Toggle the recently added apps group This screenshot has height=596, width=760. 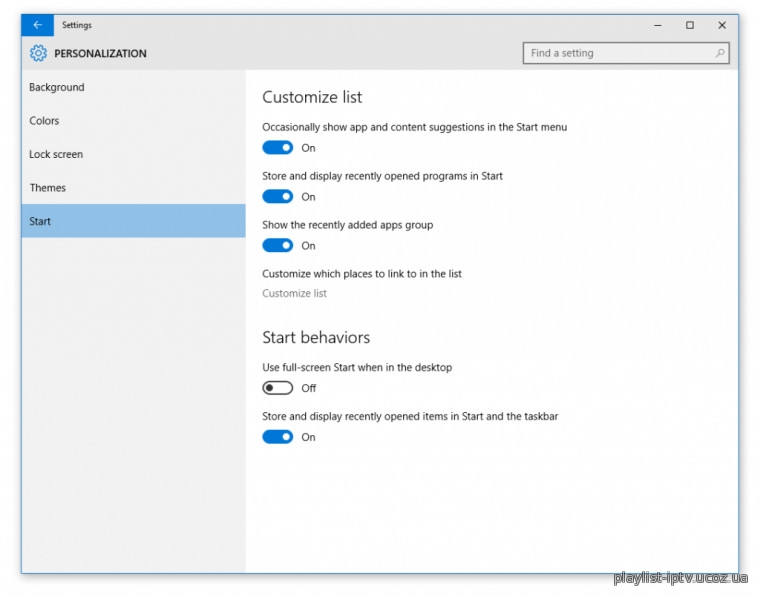coord(278,245)
